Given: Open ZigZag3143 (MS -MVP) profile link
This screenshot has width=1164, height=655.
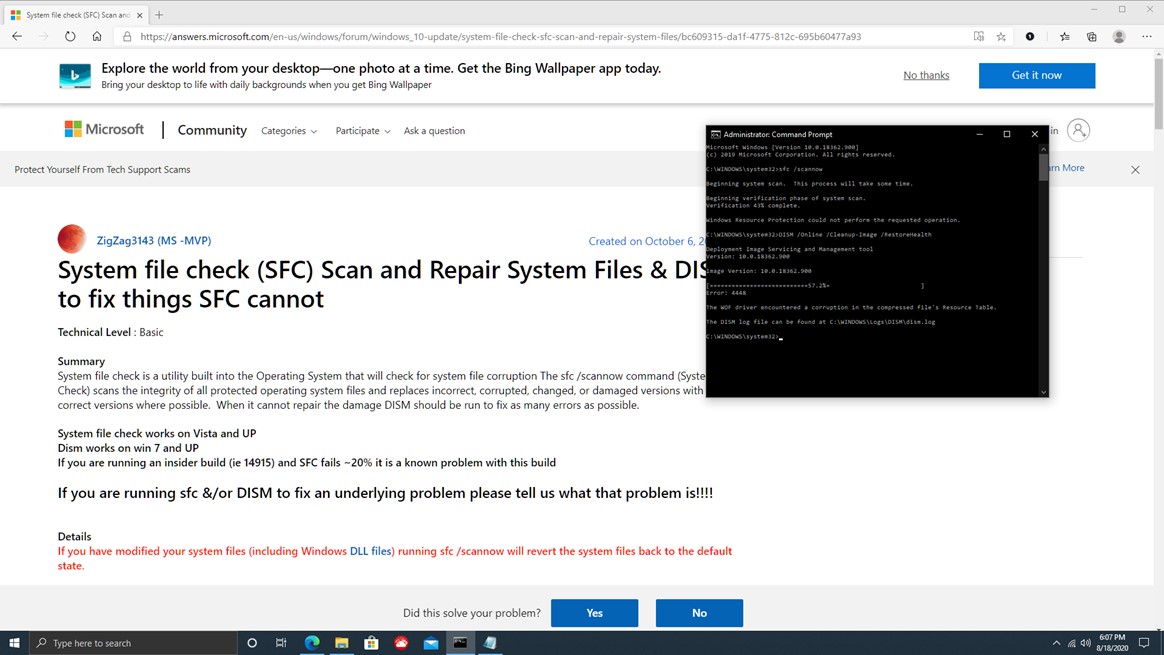Looking at the screenshot, I should [x=154, y=241].
